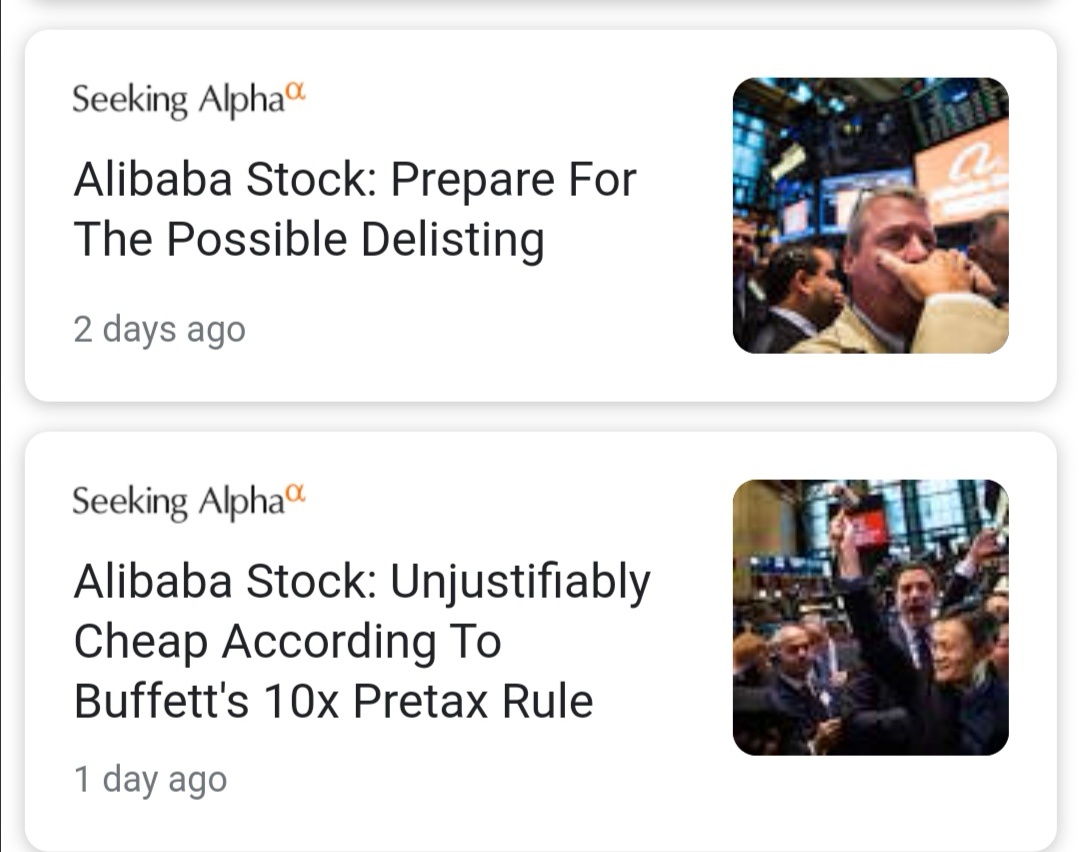
Task: Click the '1 day ago' timestamp
Action: tap(150, 779)
